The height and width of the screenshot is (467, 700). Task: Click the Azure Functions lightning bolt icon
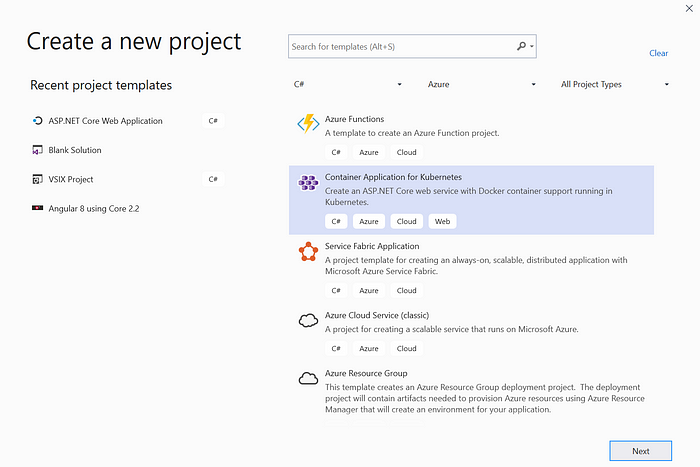click(x=308, y=124)
